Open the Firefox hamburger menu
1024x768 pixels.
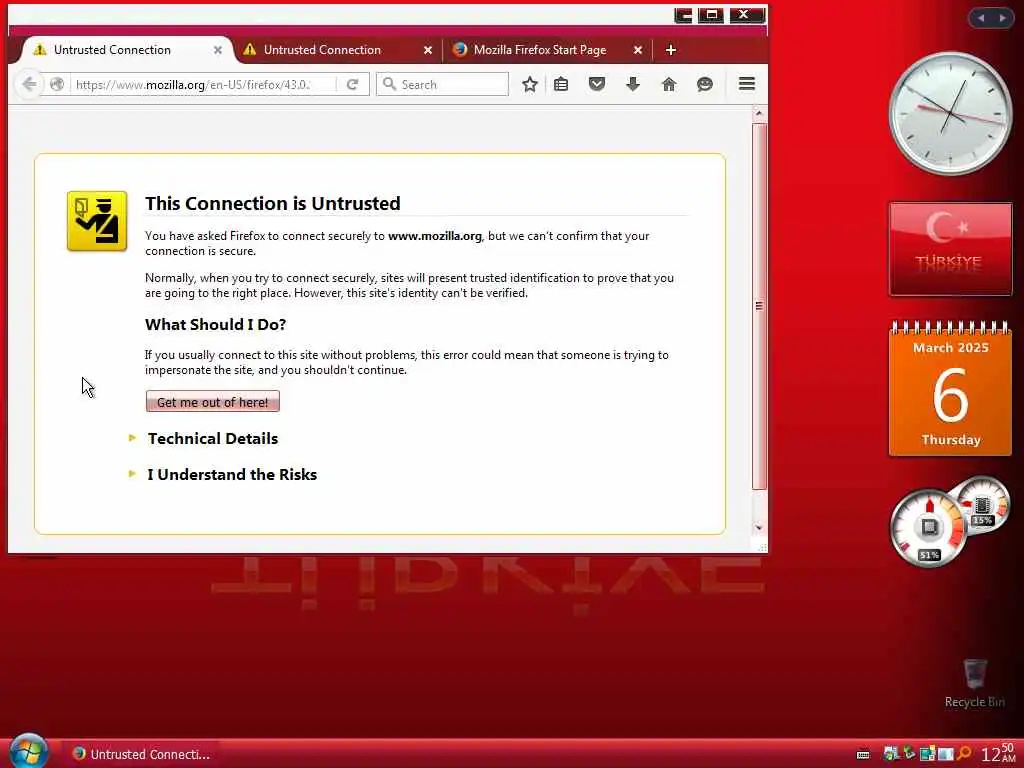click(x=746, y=84)
